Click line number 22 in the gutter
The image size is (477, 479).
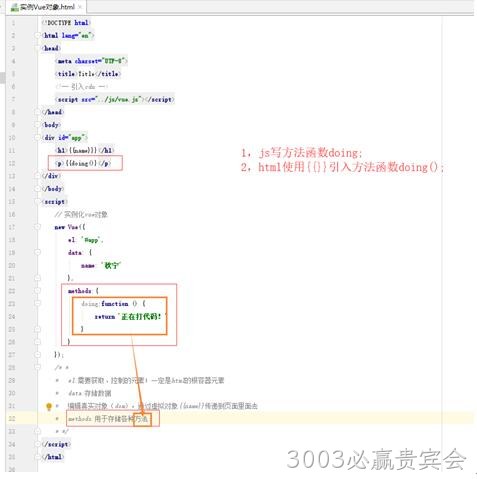coord(12,291)
